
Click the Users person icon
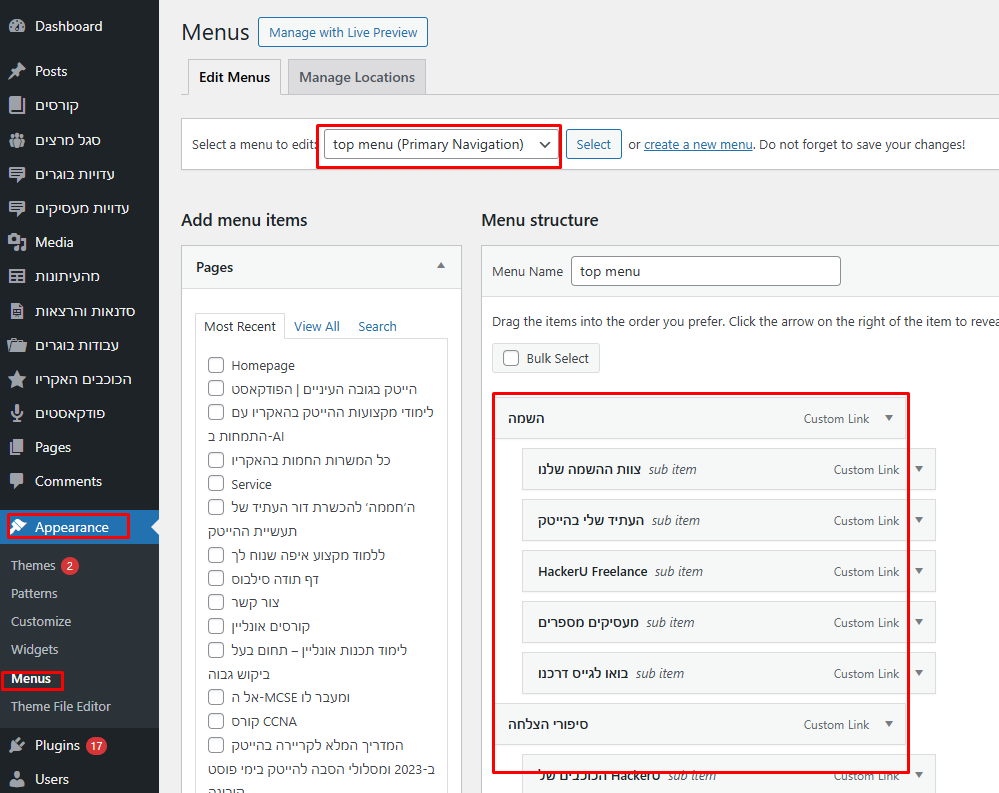[x=17, y=779]
